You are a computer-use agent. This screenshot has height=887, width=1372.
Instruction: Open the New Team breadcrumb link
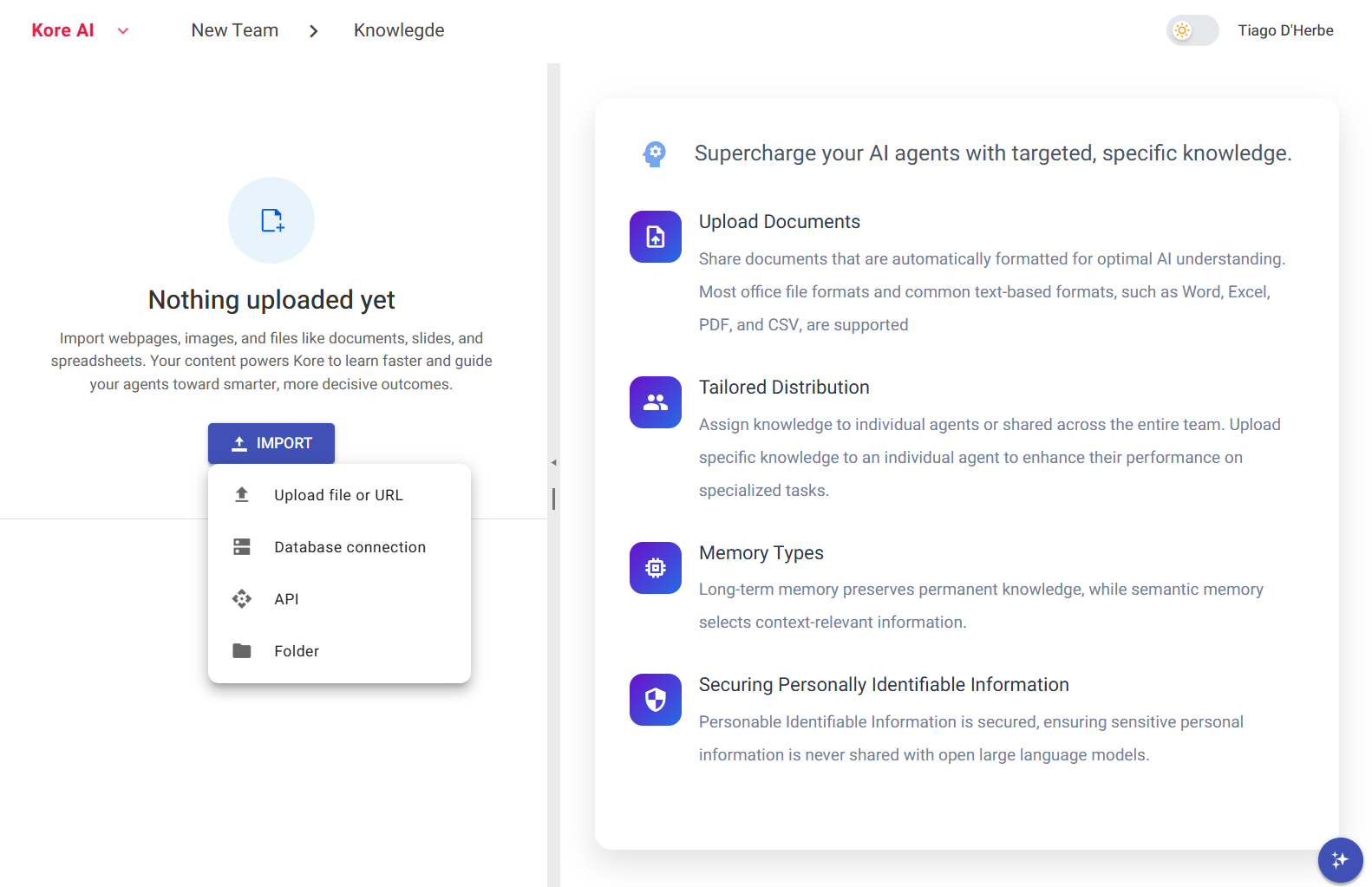click(x=234, y=30)
